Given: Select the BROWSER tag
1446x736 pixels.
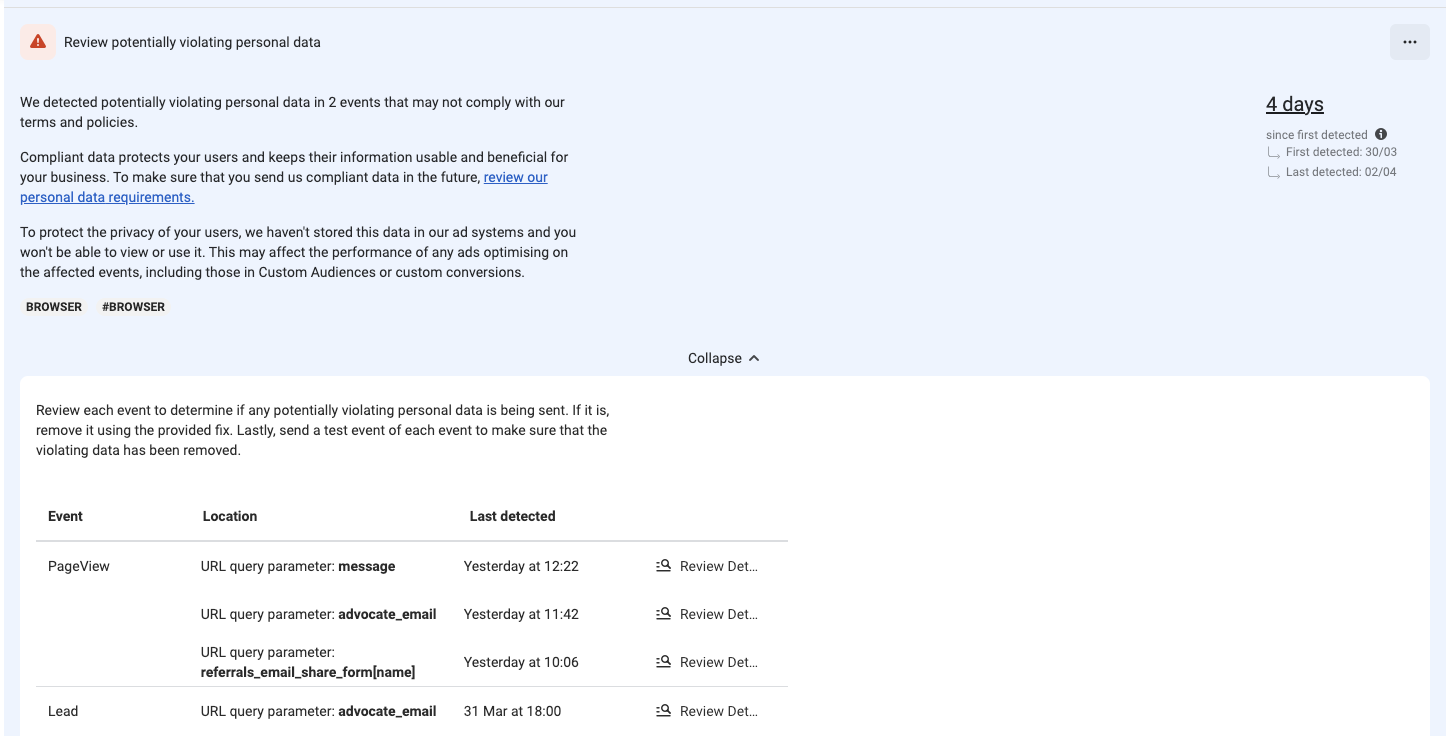Looking at the screenshot, I should click(x=53, y=306).
